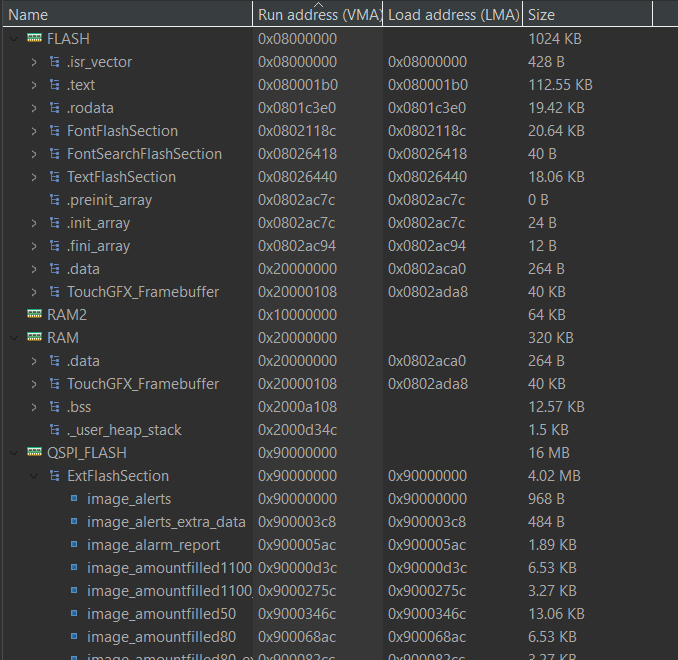Sort by Load address (LMA) column
678x660 pixels.
coord(453,15)
